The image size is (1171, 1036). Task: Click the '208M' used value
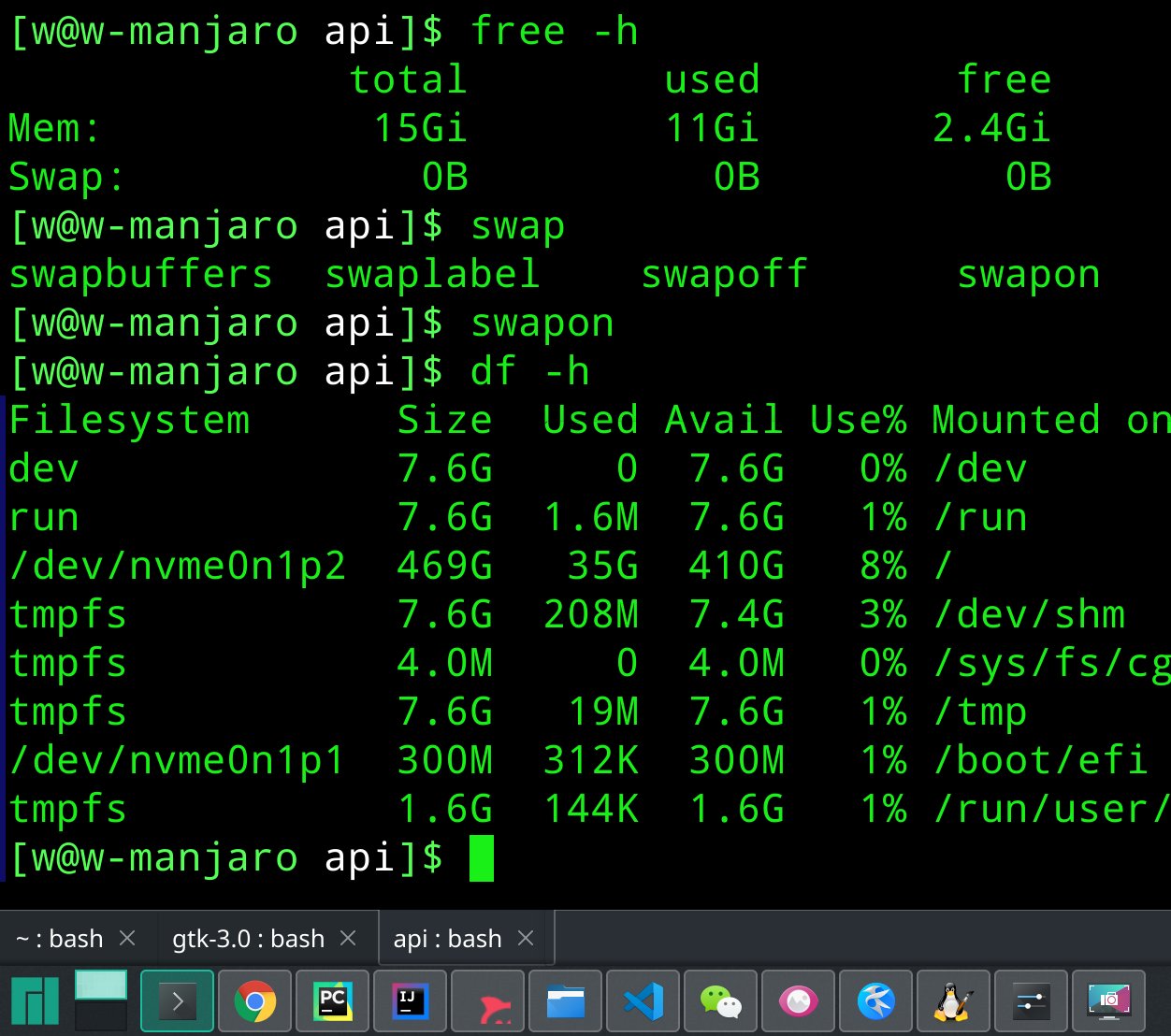[x=591, y=614]
